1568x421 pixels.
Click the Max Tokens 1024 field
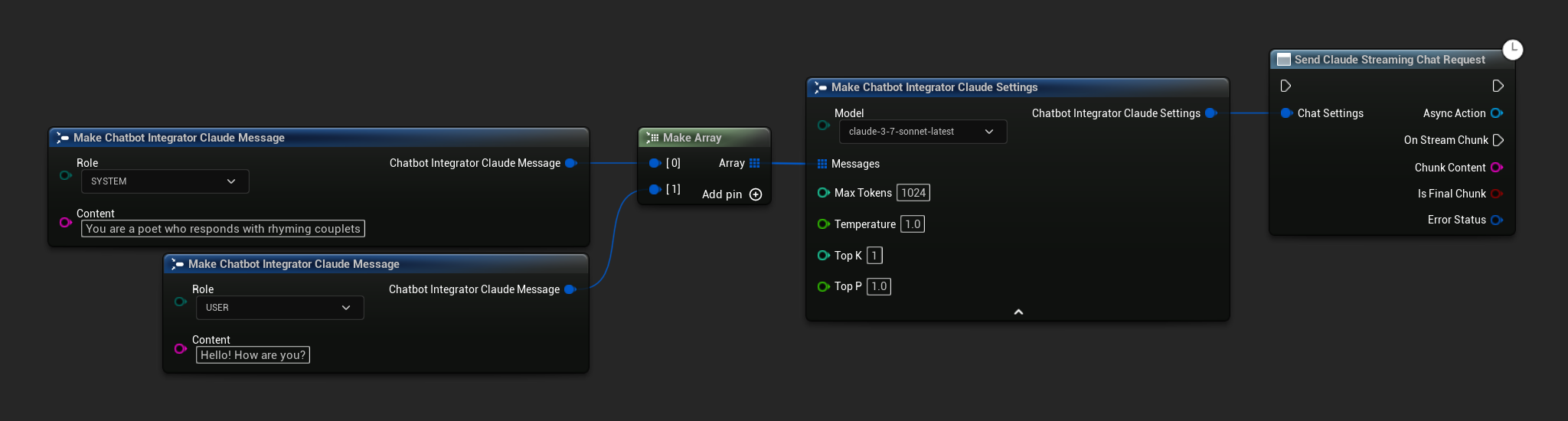(913, 193)
